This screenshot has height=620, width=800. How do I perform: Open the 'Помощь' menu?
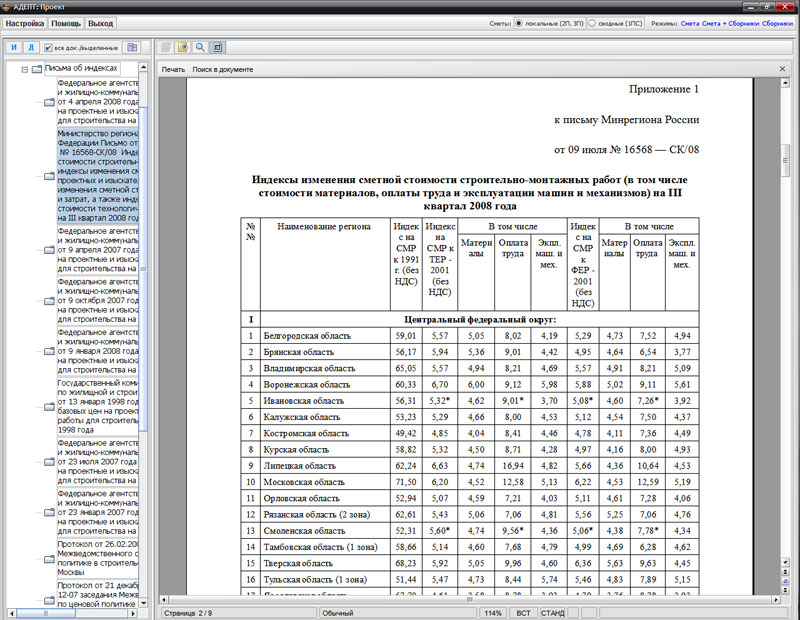(x=66, y=22)
